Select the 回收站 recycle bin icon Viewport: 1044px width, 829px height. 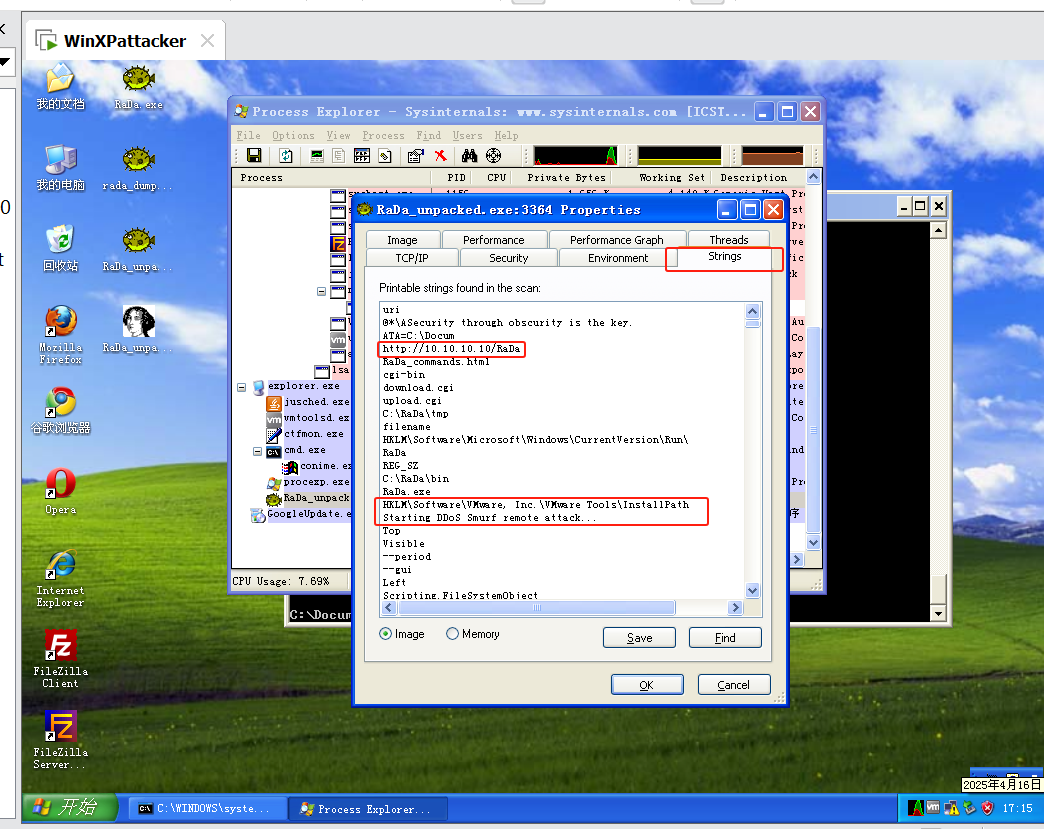pyautogui.click(x=61, y=248)
